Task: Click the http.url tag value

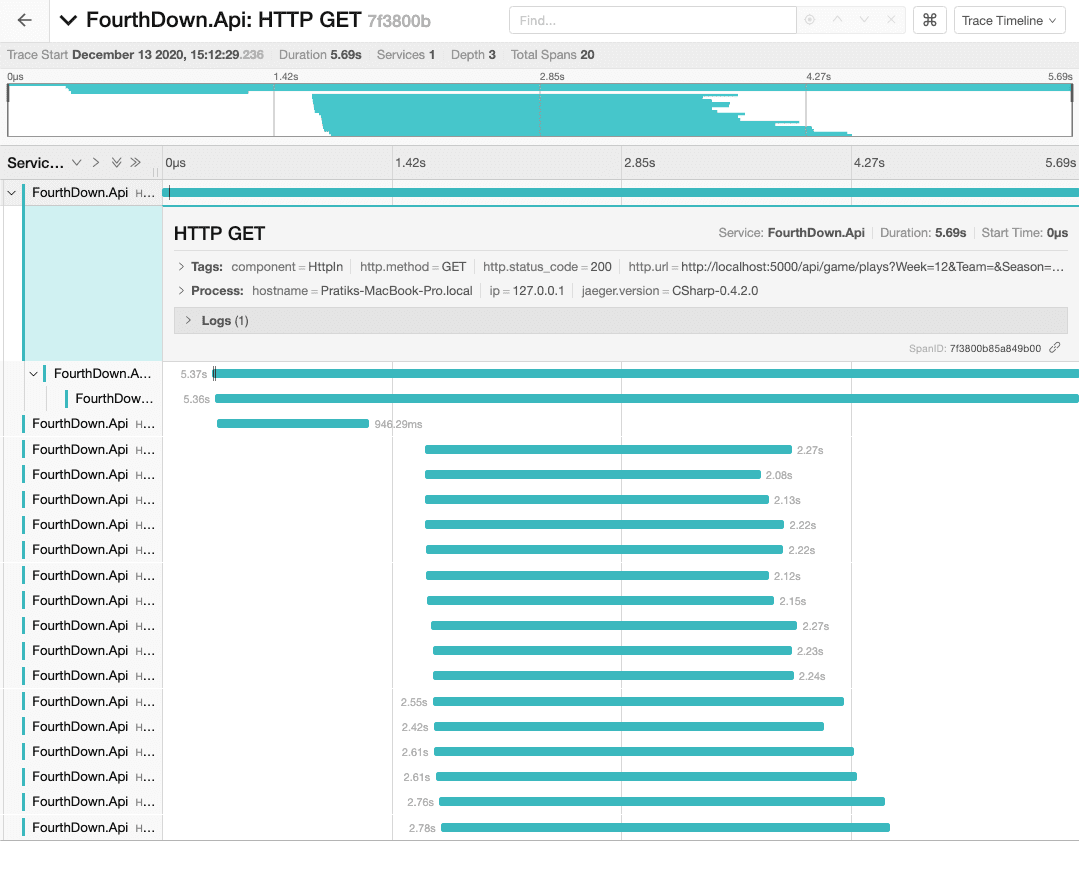Action: (x=872, y=266)
